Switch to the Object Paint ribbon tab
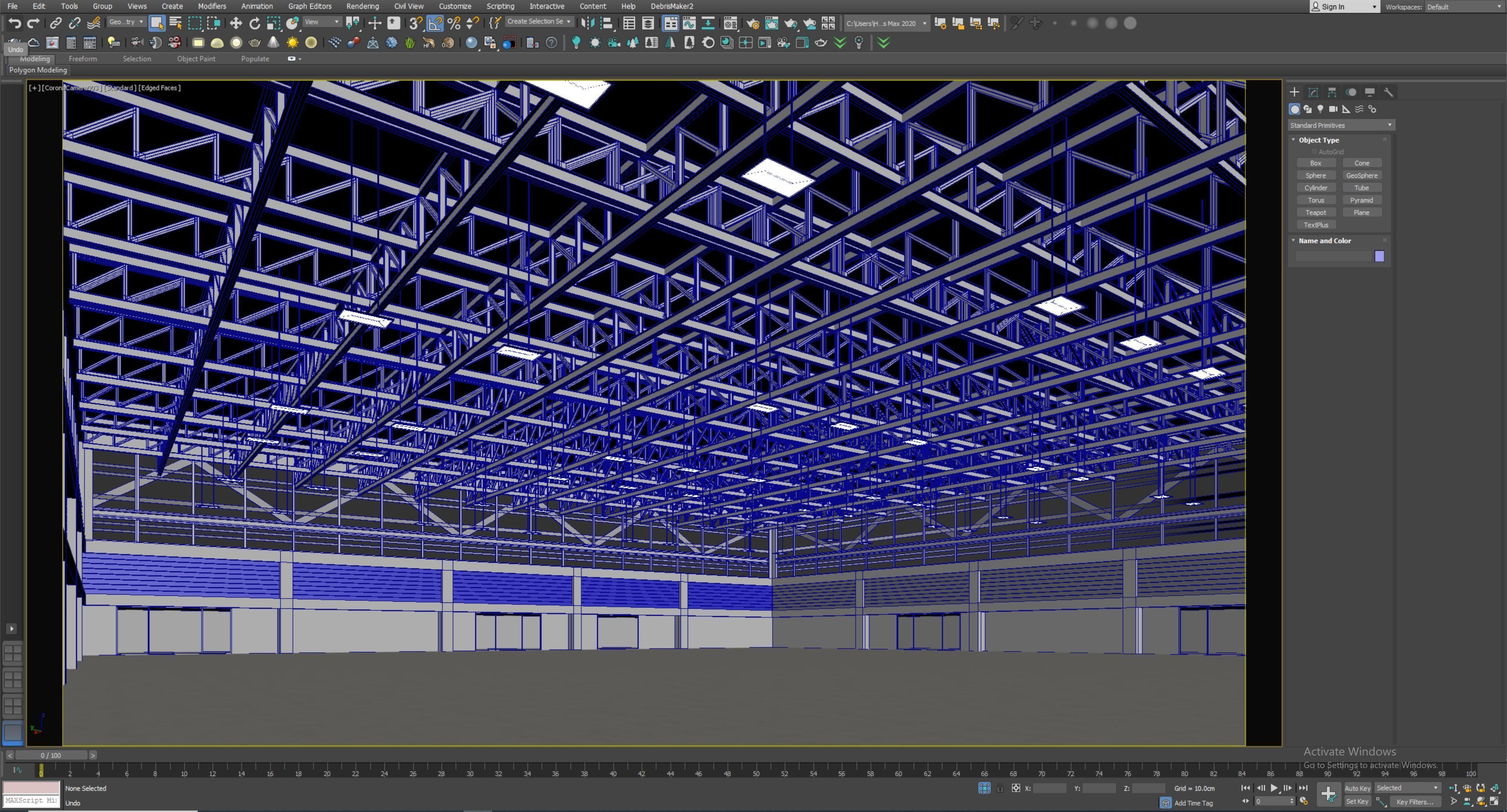The image size is (1507, 812). [x=196, y=59]
